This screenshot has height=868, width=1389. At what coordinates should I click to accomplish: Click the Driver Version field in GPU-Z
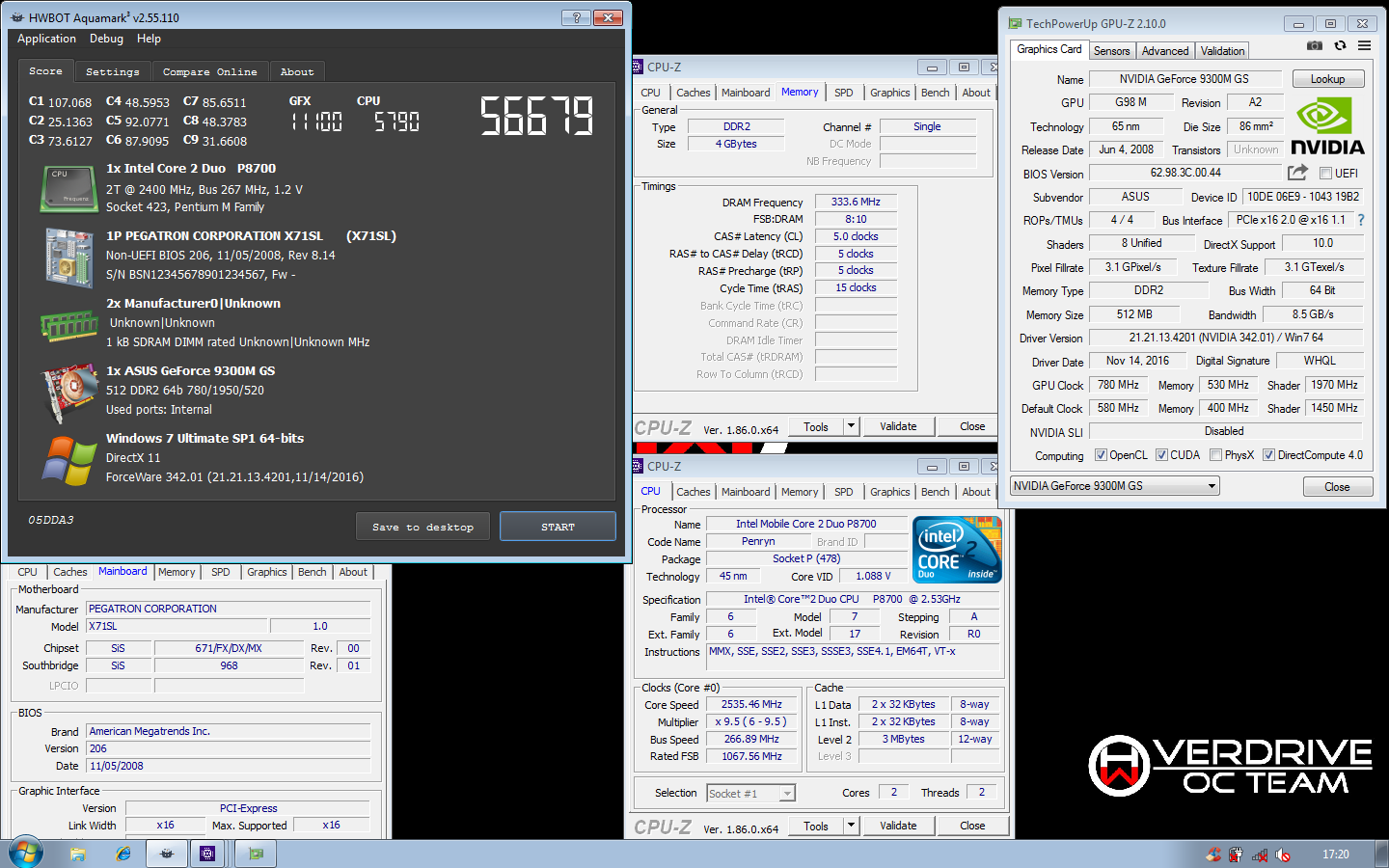(x=1226, y=338)
